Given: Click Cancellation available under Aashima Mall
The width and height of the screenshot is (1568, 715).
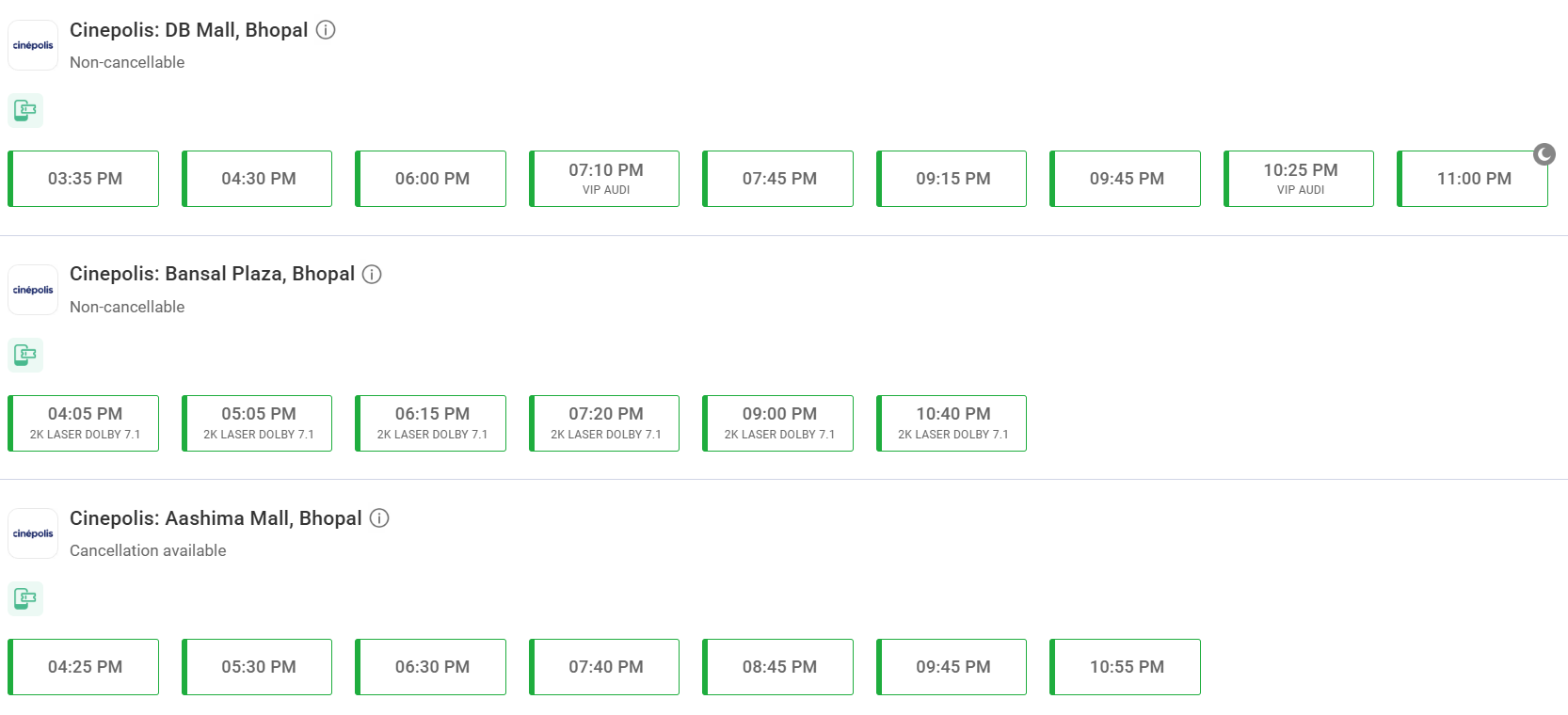Looking at the screenshot, I should pyautogui.click(x=148, y=550).
